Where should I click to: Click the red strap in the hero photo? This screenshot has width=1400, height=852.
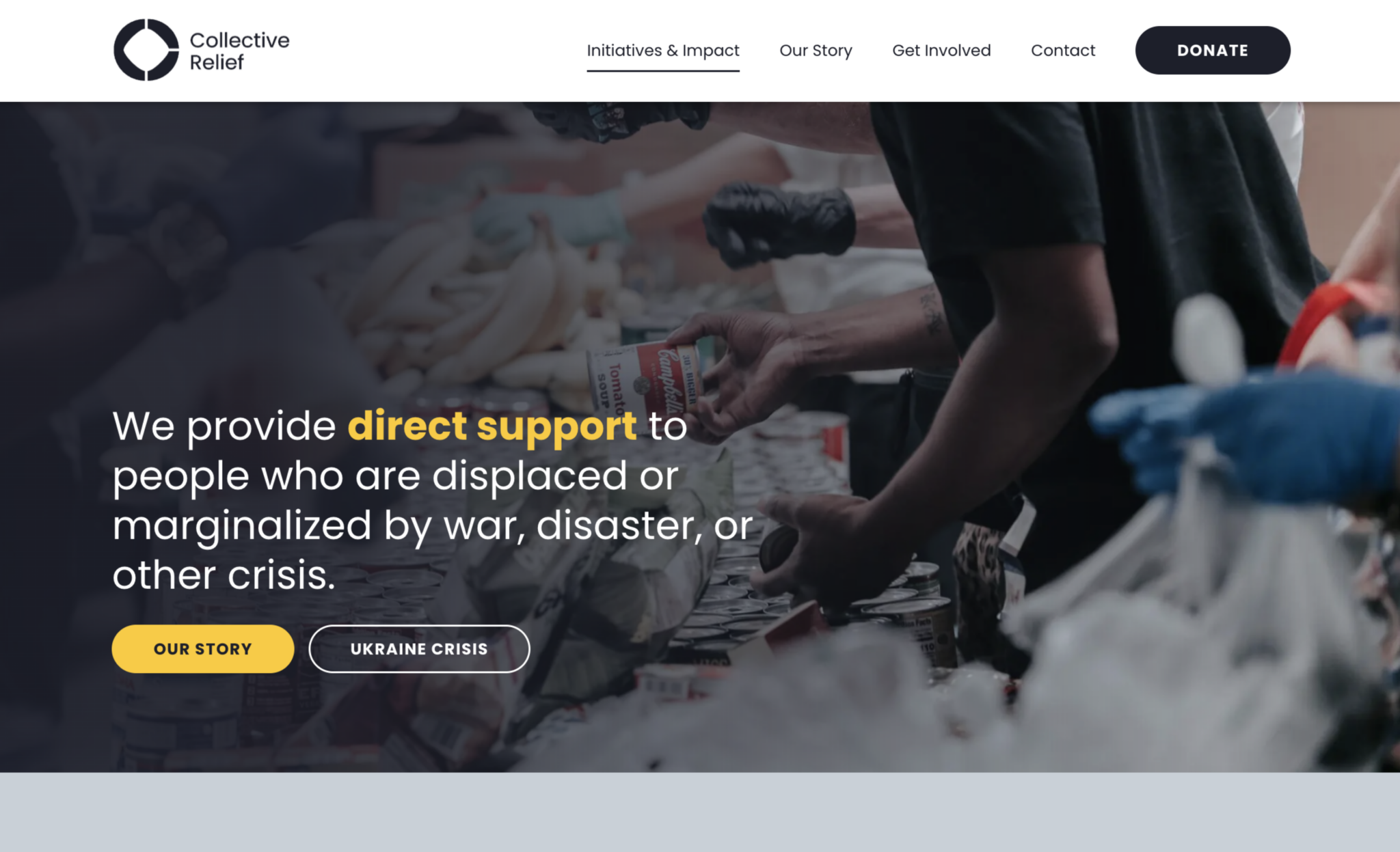[1323, 318]
